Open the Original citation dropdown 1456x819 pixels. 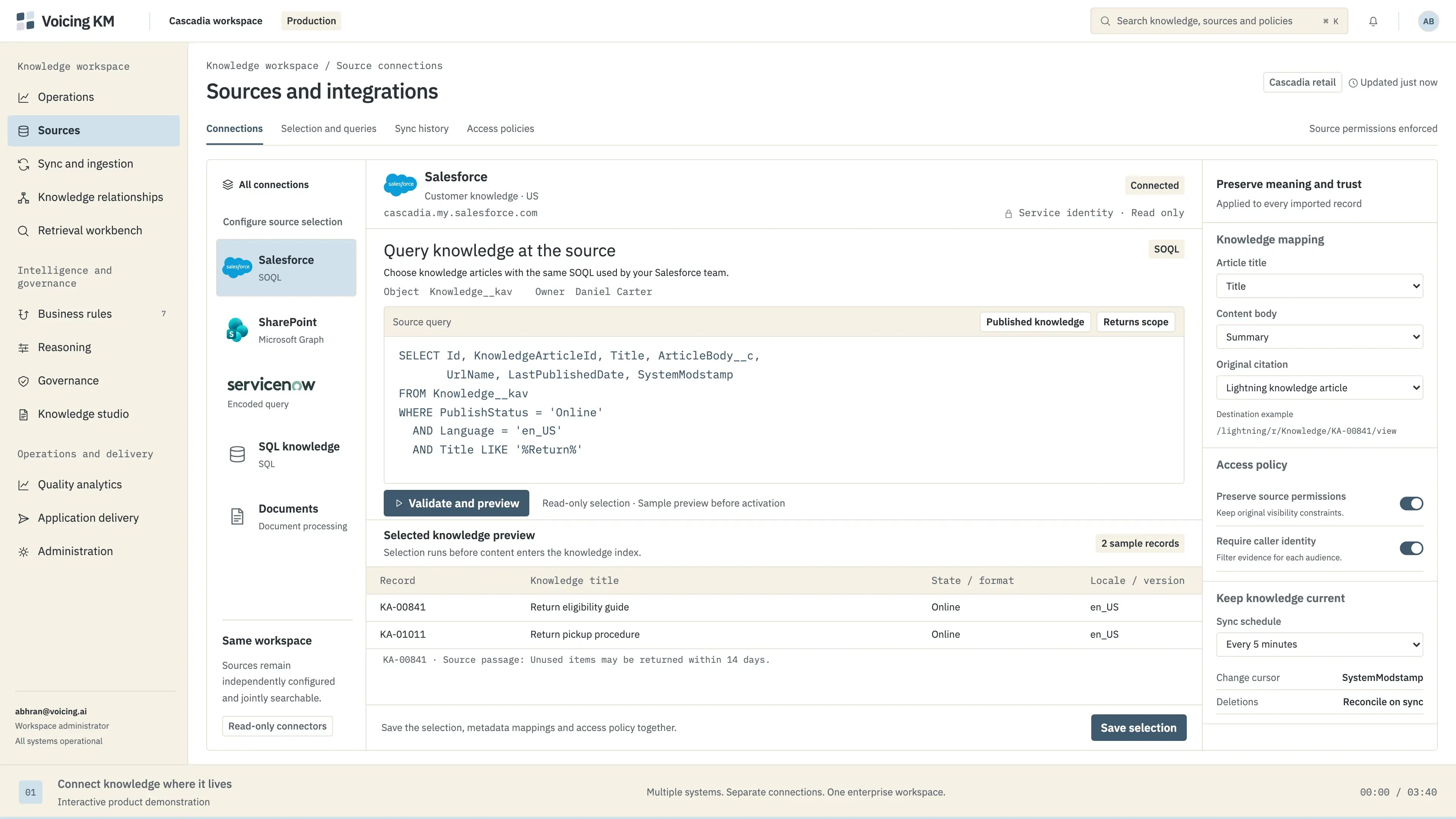click(1319, 388)
